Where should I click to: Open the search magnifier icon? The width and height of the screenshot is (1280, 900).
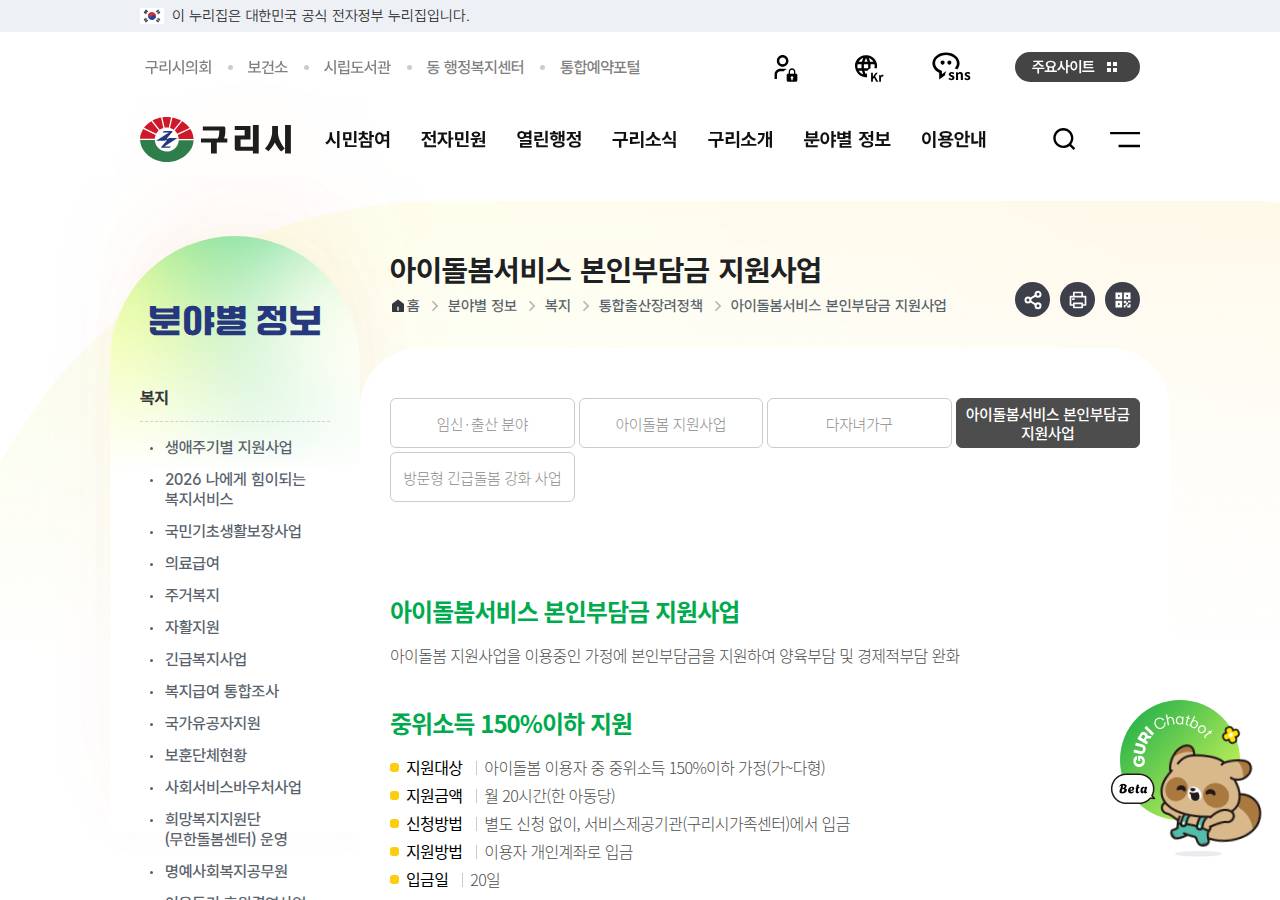click(1064, 139)
